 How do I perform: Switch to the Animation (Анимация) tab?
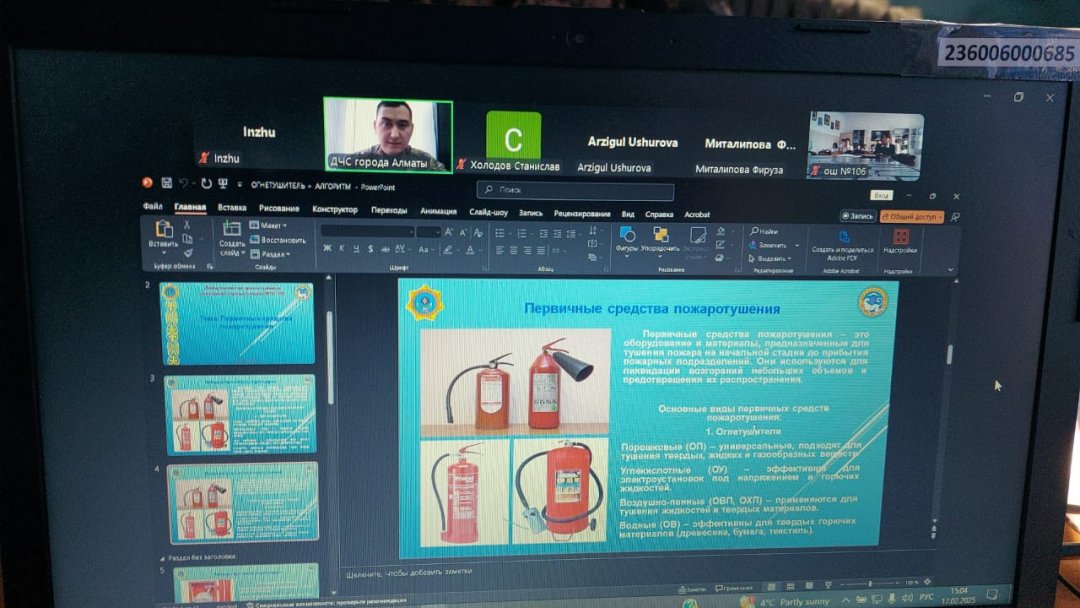pos(438,211)
